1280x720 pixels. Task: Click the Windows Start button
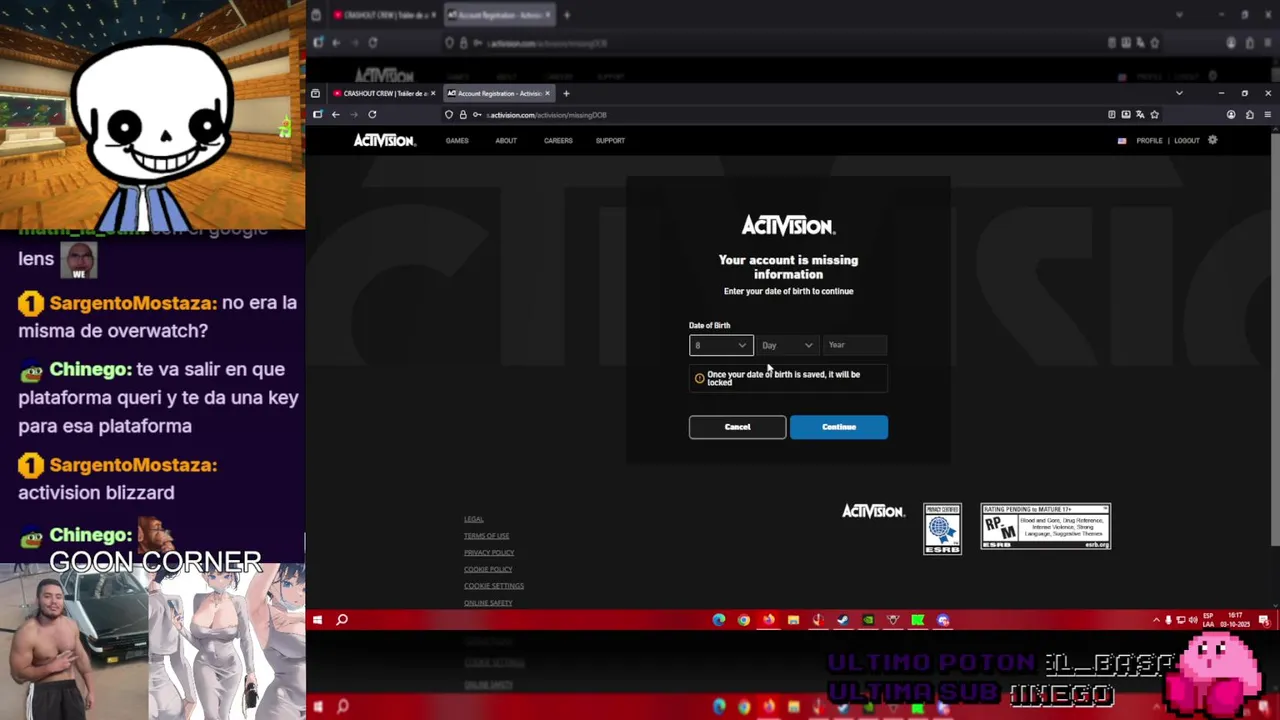(x=317, y=620)
